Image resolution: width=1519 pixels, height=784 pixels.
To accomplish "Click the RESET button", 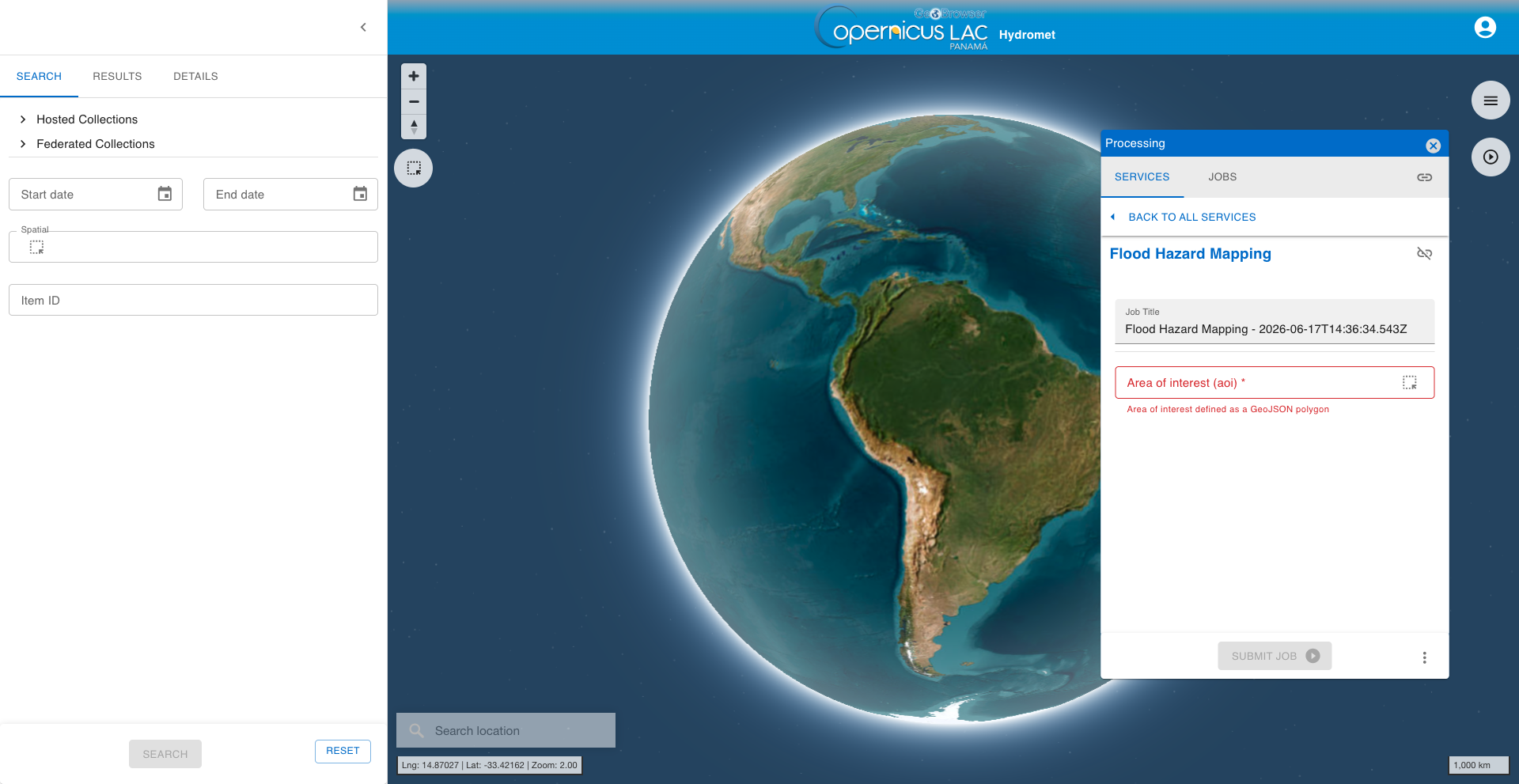I will point(343,751).
